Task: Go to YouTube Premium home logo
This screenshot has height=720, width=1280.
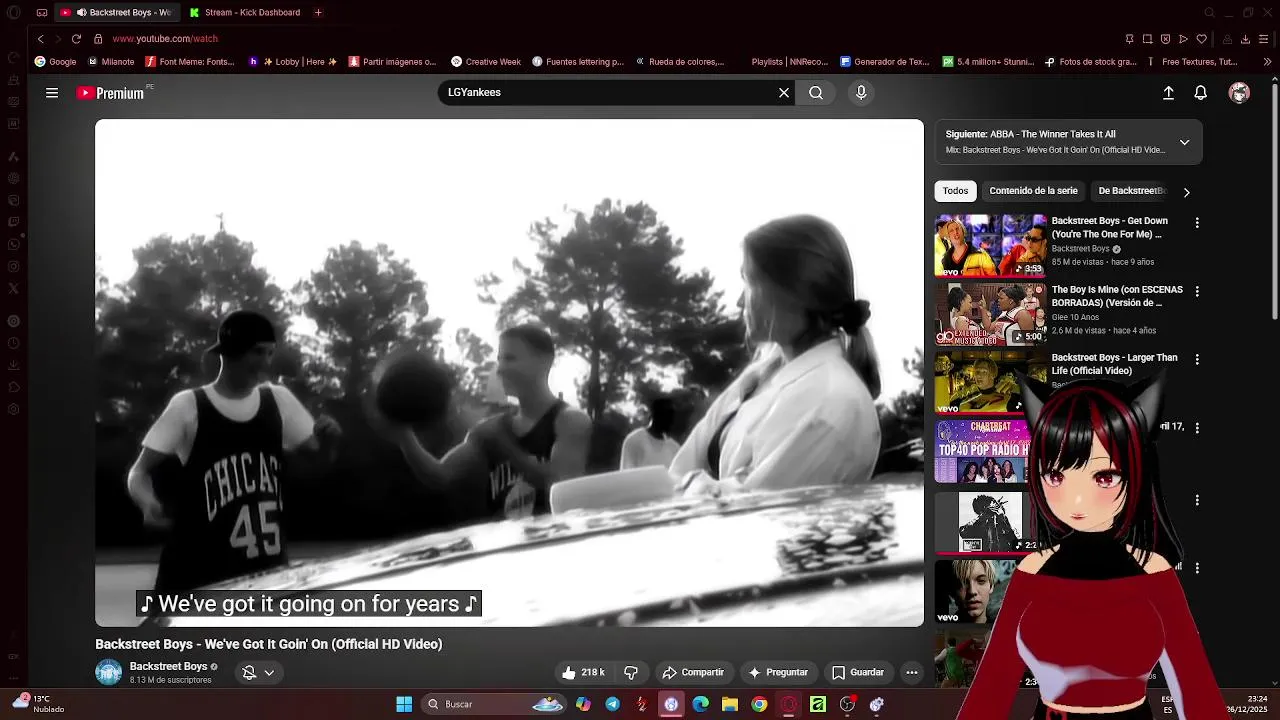Action: click(x=113, y=93)
